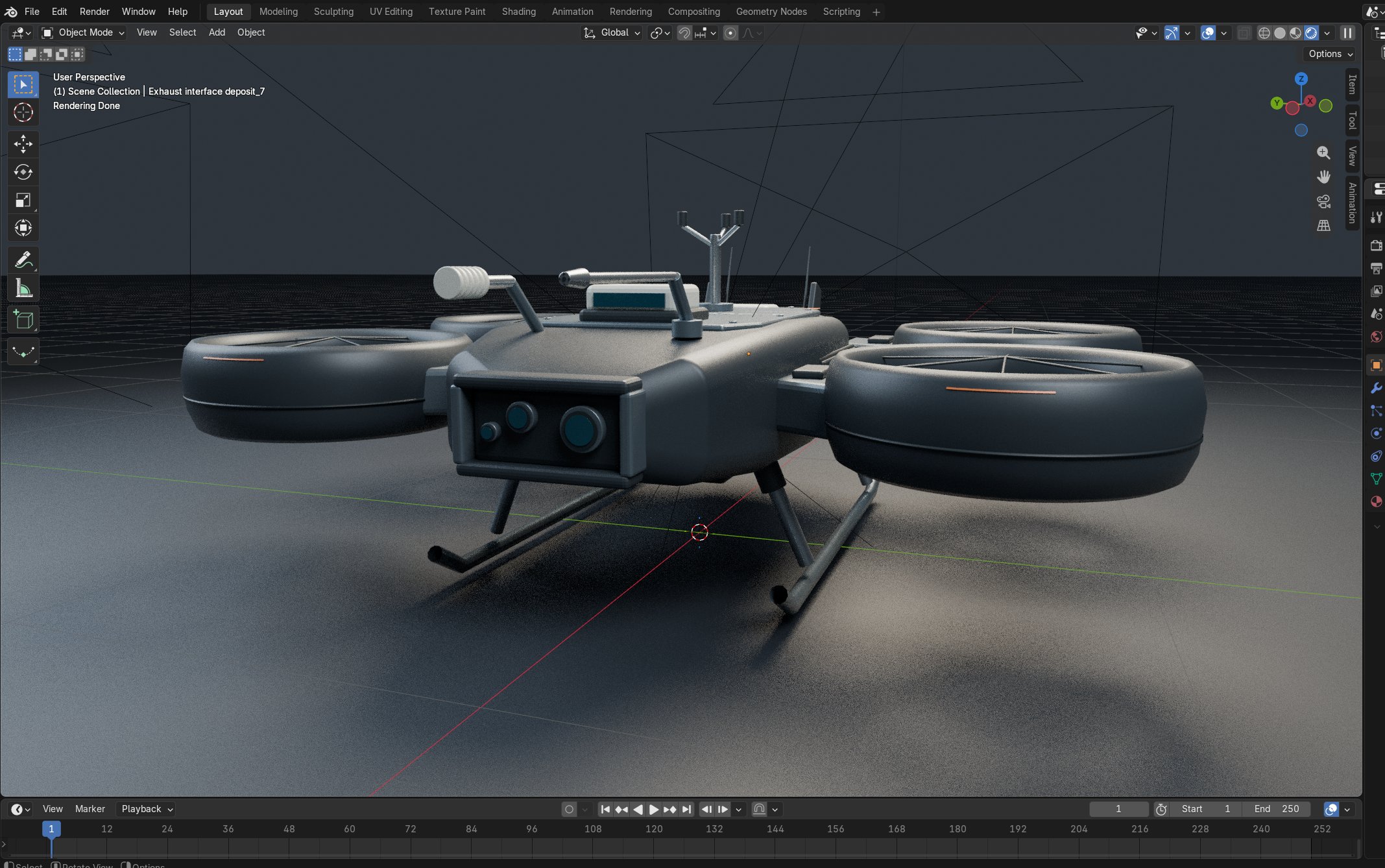Toggle auto keying record button
1385x868 pixels.
click(x=569, y=809)
